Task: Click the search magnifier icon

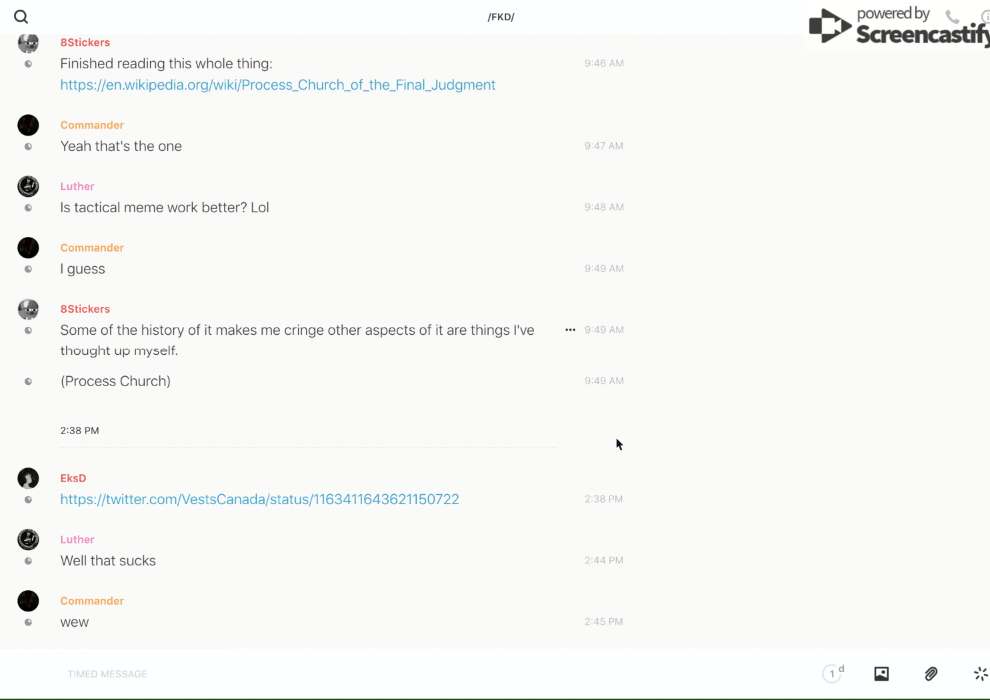Action: click(21, 17)
